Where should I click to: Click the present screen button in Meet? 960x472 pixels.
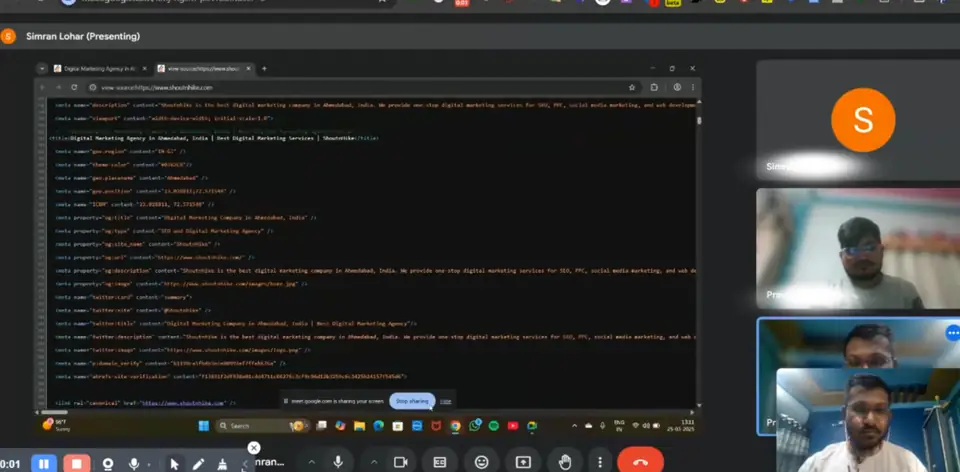pos(523,462)
